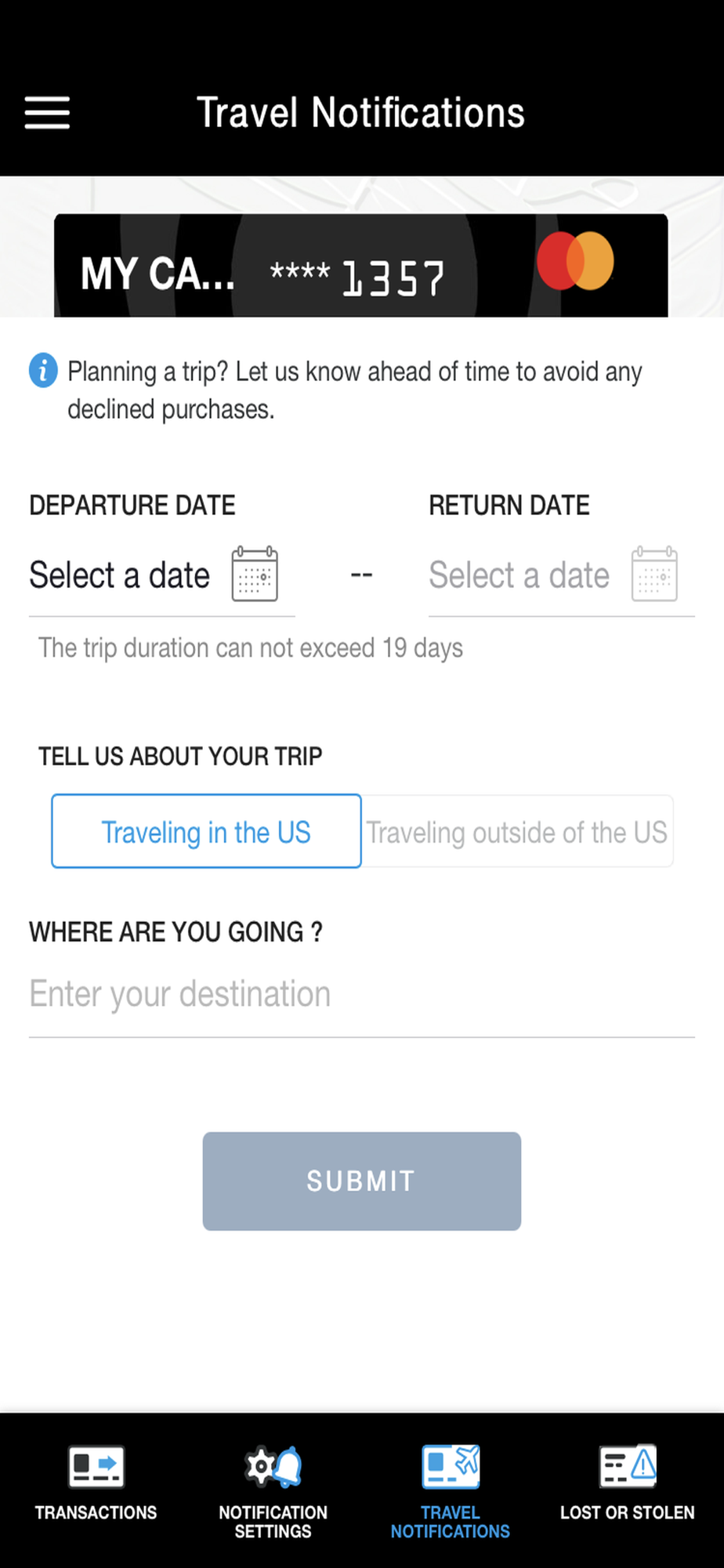Tap the blue info icon
Image resolution: width=724 pixels, height=1568 pixels.
44,371
